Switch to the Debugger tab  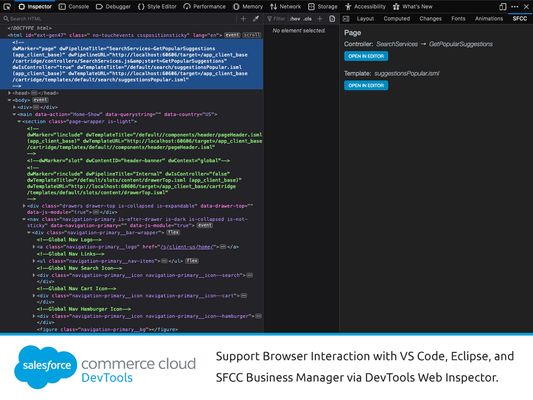click(113, 6)
